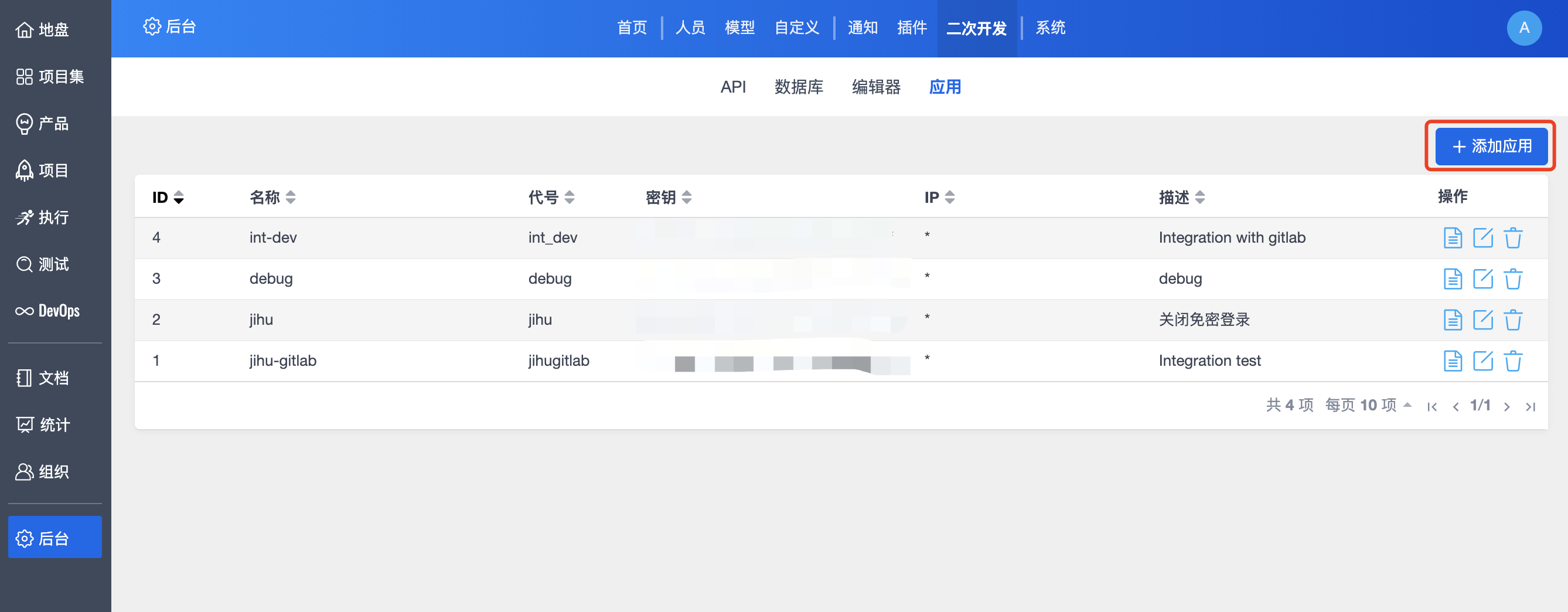Switch to the 数据库 tab
Viewport: 1568px width, 612px height.
[x=798, y=87]
